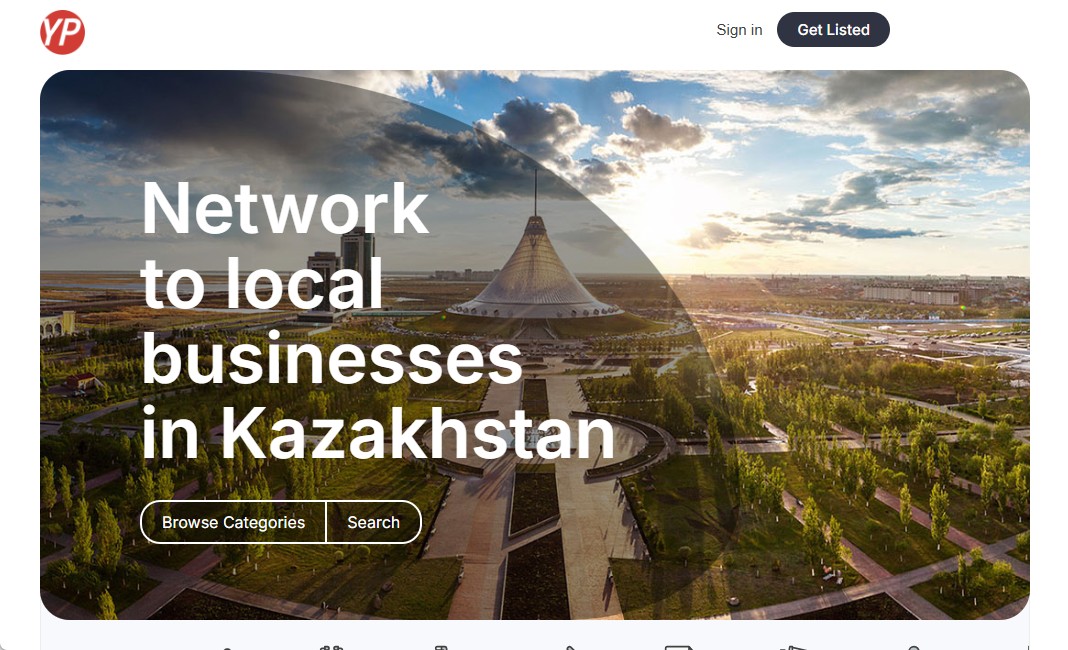Click the first partially visible category icon
The width and height of the screenshot is (1068, 650).
(227, 648)
